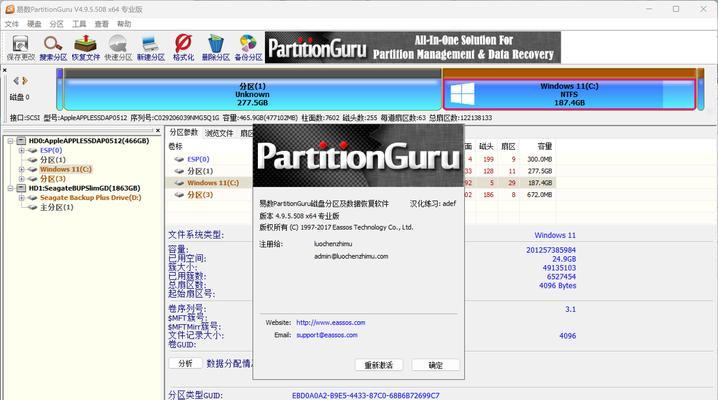Switch to the 分区参数 tab
This screenshot has width=718, height=400.
(x=183, y=133)
